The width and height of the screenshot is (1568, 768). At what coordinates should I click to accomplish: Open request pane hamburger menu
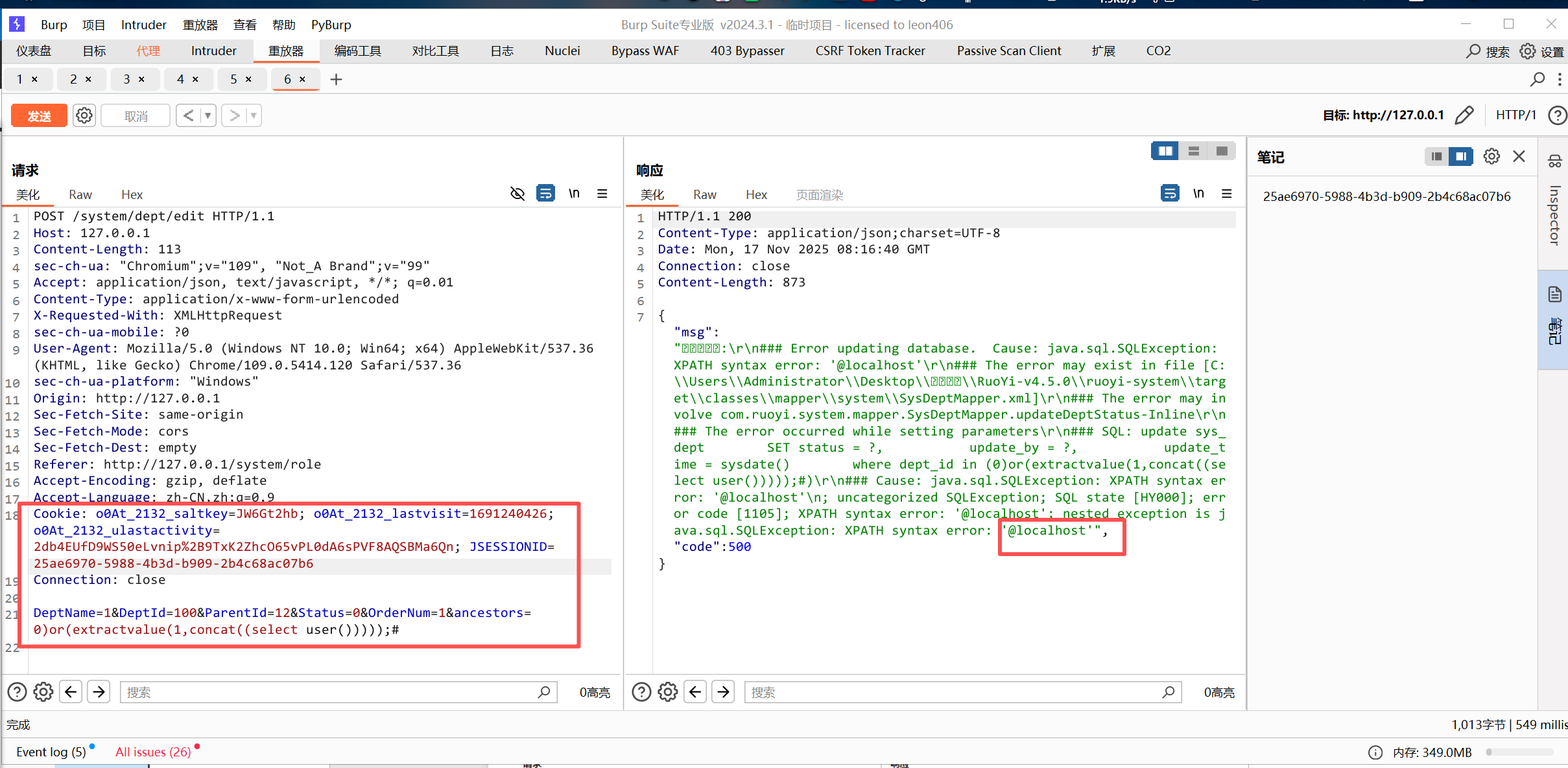(602, 193)
